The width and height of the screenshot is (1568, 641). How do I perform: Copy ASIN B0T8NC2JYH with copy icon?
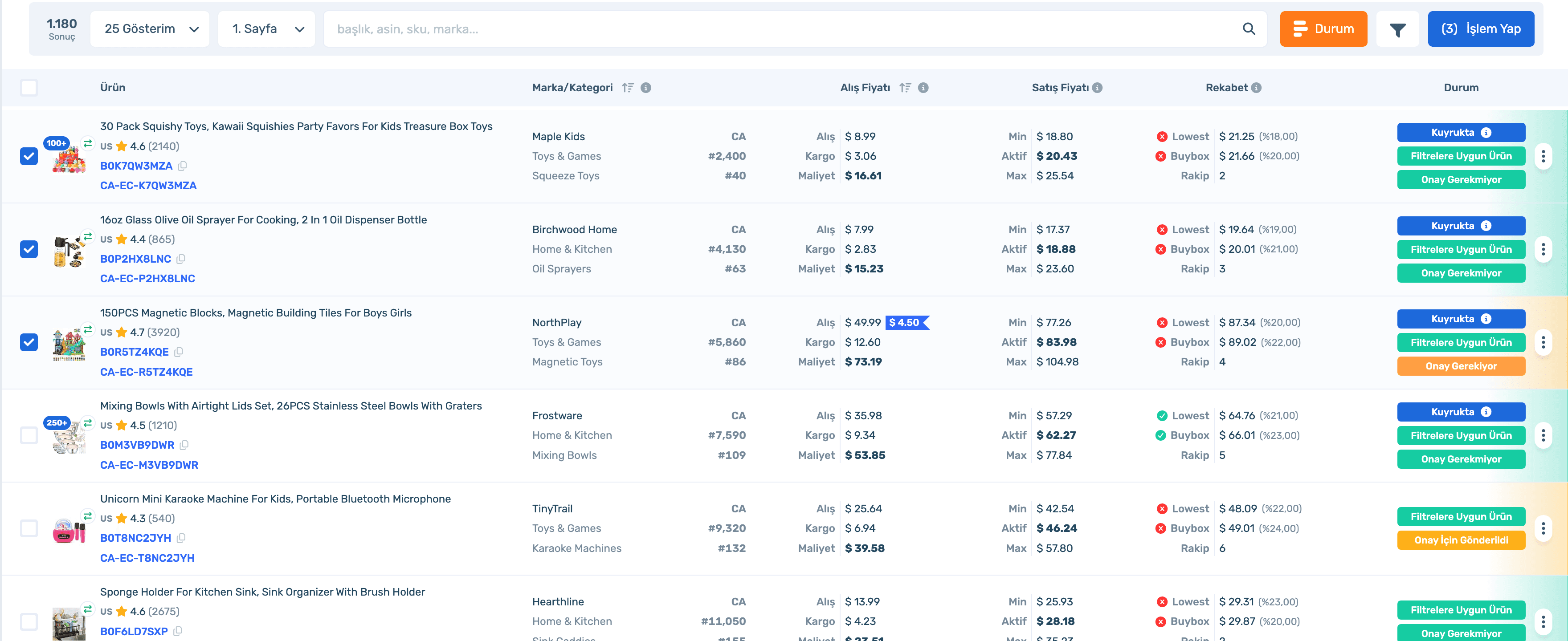(x=181, y=538)
